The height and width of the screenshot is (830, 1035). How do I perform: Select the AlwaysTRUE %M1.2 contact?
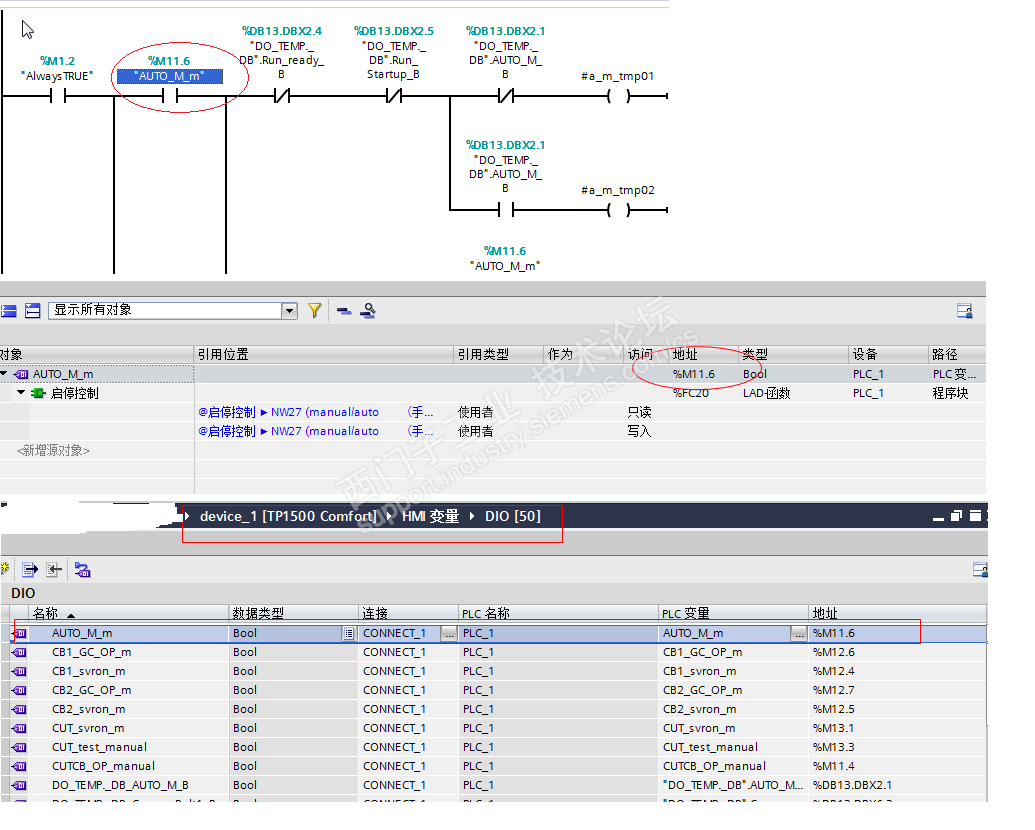click(58, 96)
